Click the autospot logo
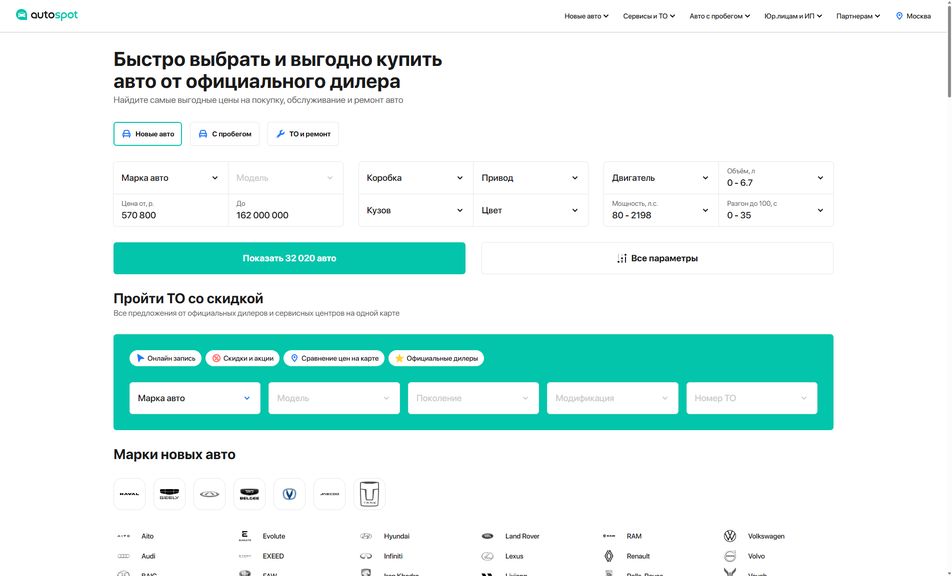 [x=47, y=15]
